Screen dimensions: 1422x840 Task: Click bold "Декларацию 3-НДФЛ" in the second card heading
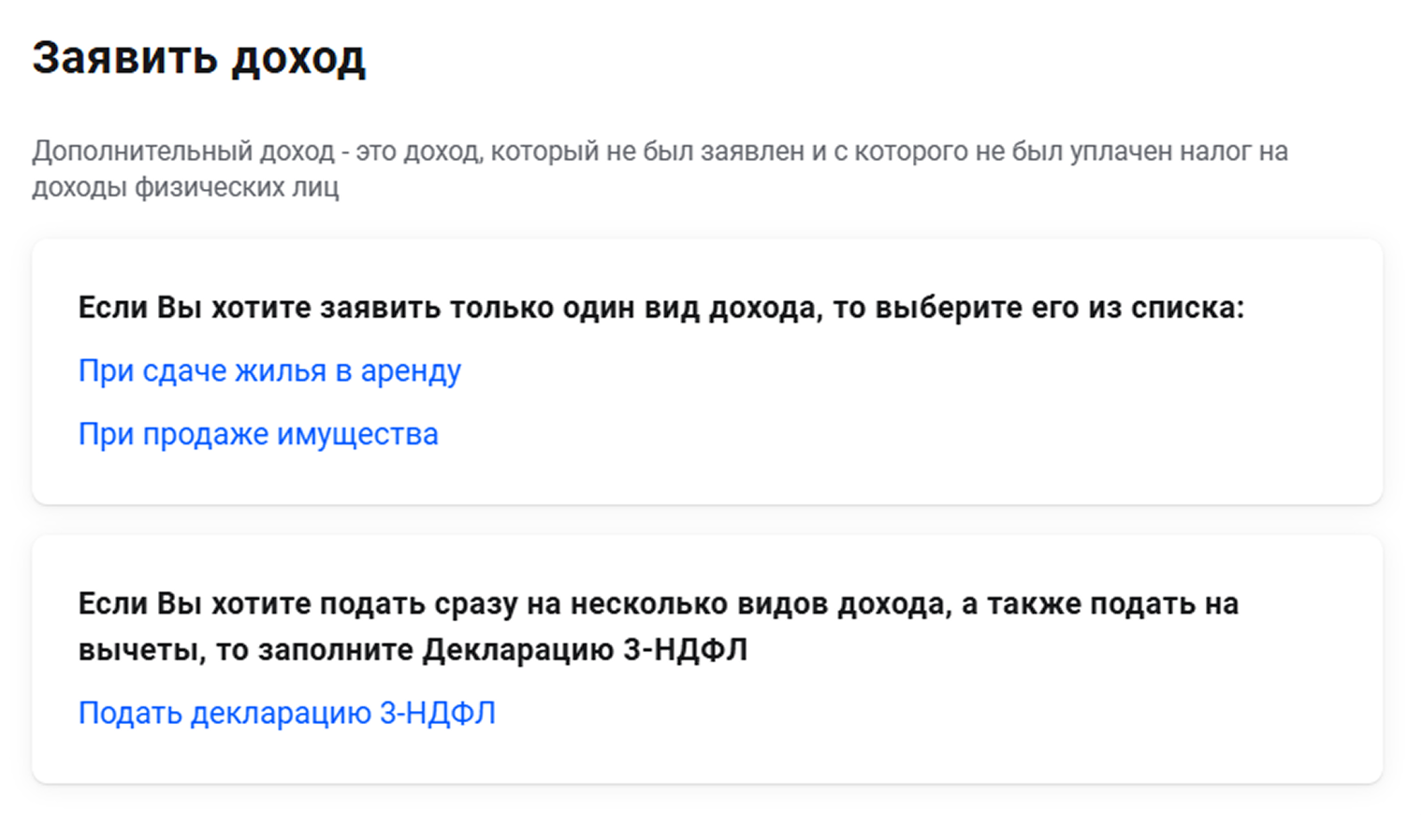[585, 650]
